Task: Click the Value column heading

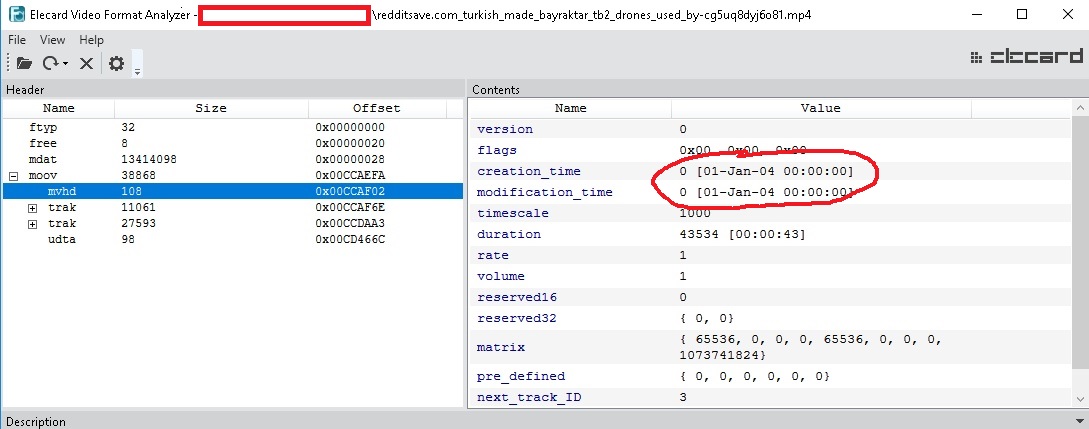Action: [820, 108]
